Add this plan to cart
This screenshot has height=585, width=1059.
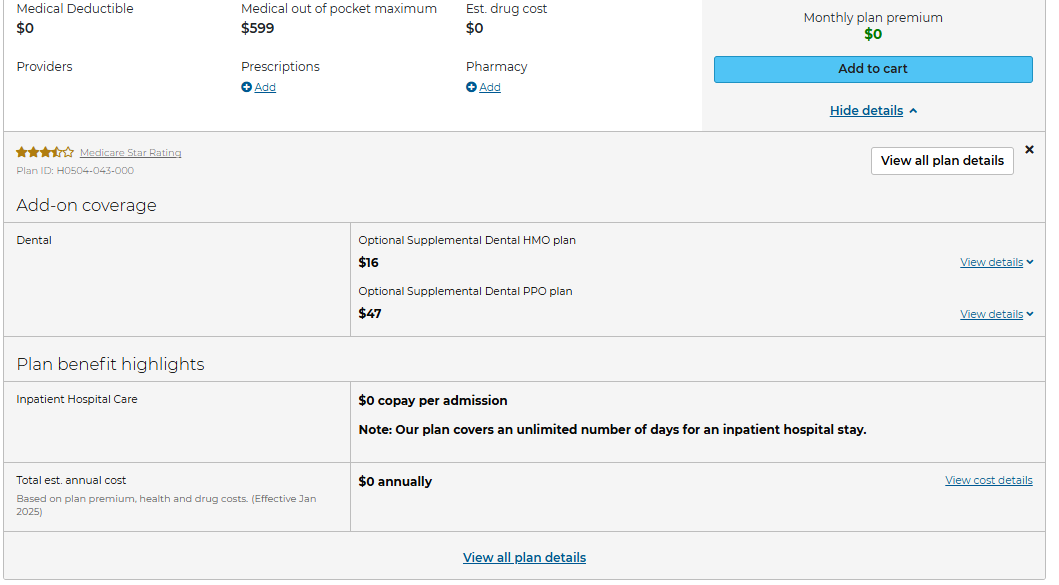click(x=873, y=69)
